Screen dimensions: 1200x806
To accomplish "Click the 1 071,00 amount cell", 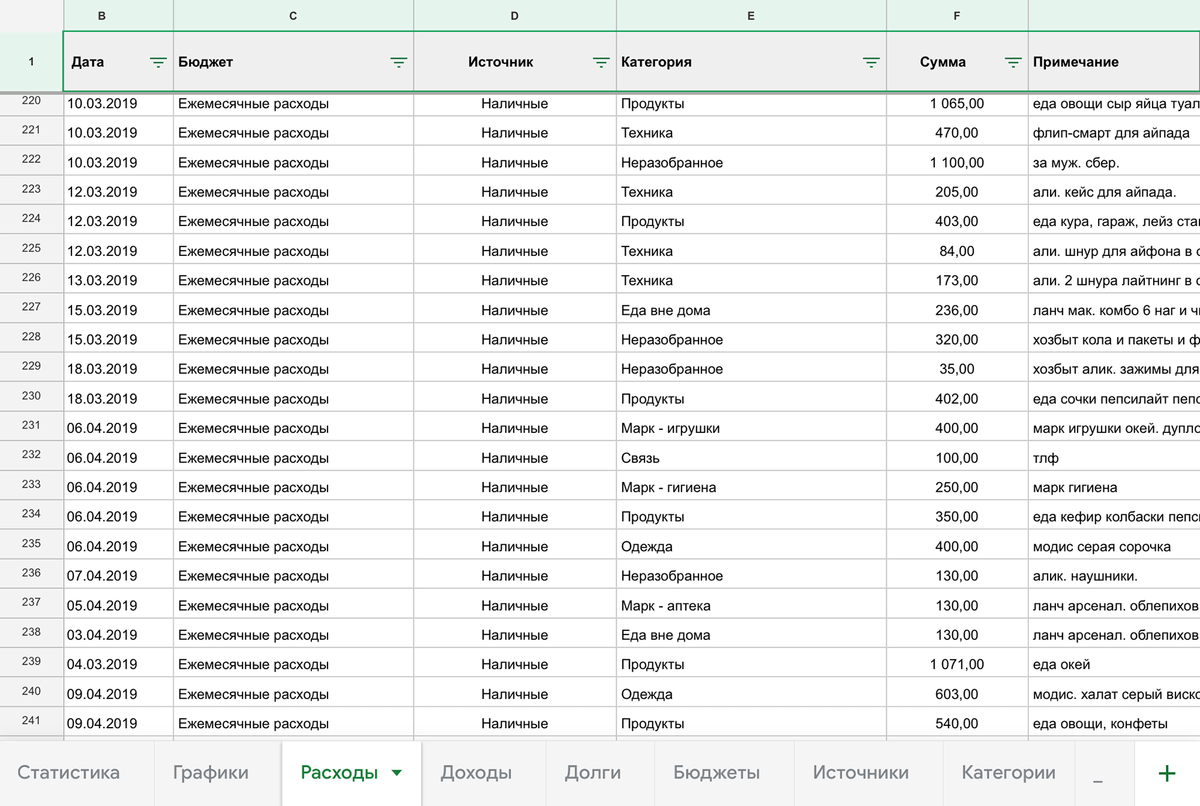I will click(956, 665).
